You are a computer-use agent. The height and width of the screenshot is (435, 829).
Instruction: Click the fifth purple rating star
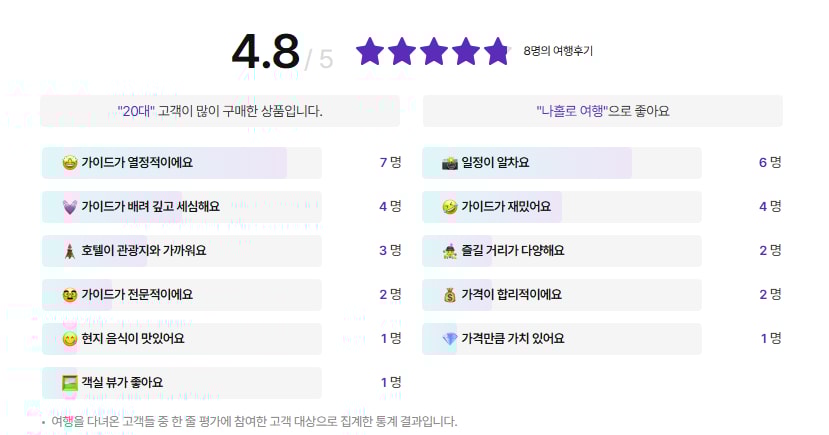coord(498,51)
